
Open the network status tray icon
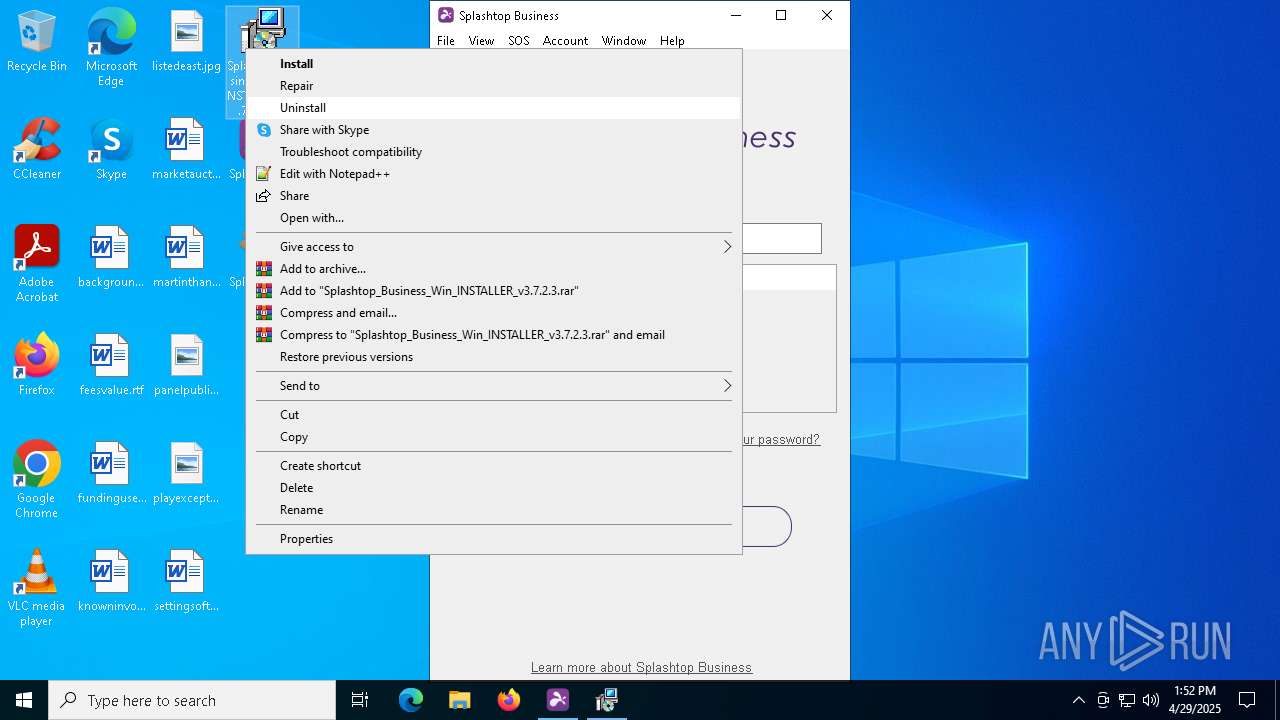point(1127,700)
